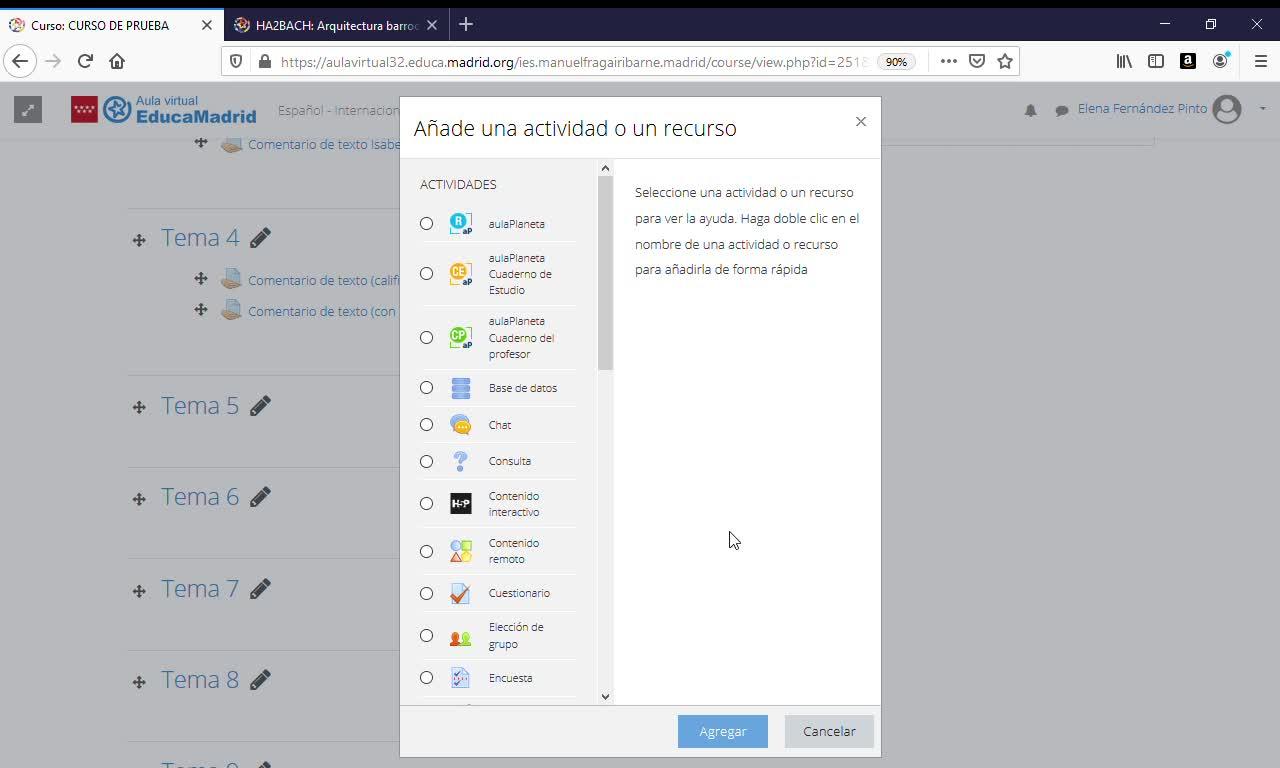This screenshot has width=1280, height=768.
Task: Click the H5P Contenido interactivo icon
Action: [461, 504]
